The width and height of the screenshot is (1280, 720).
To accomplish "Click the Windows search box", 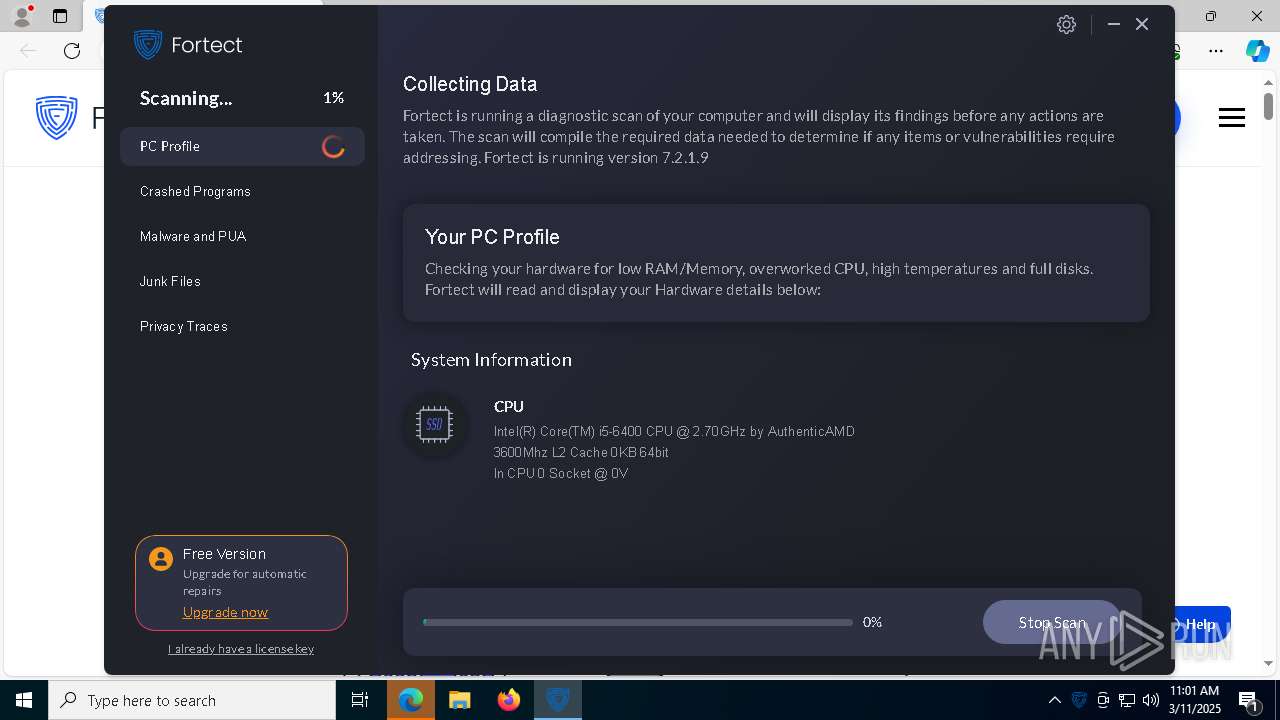I will click(x=192, y=700).
